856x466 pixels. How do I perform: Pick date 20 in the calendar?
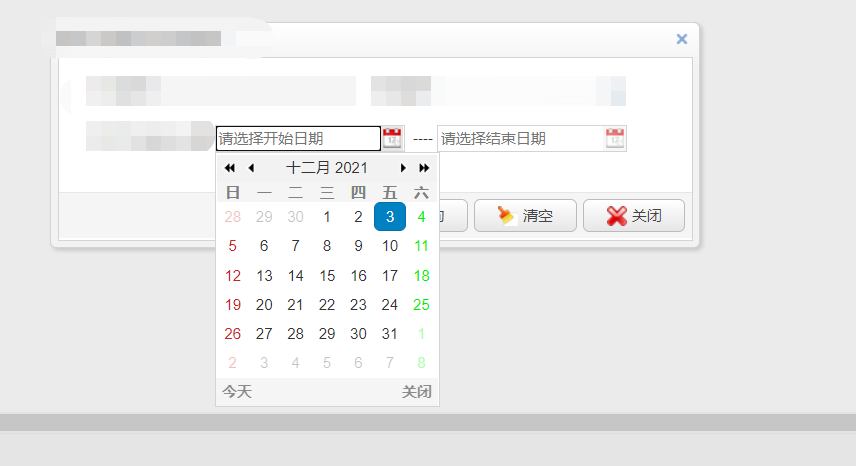coord(264,304)
